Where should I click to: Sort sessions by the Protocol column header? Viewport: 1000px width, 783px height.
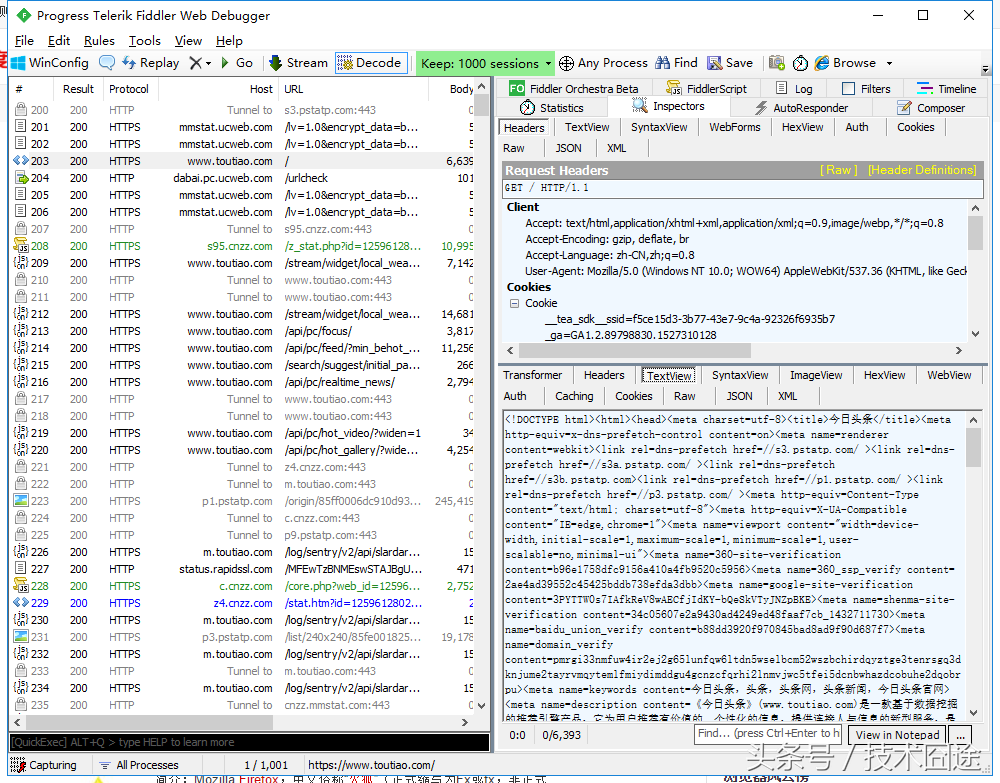(x=129, y=89)
